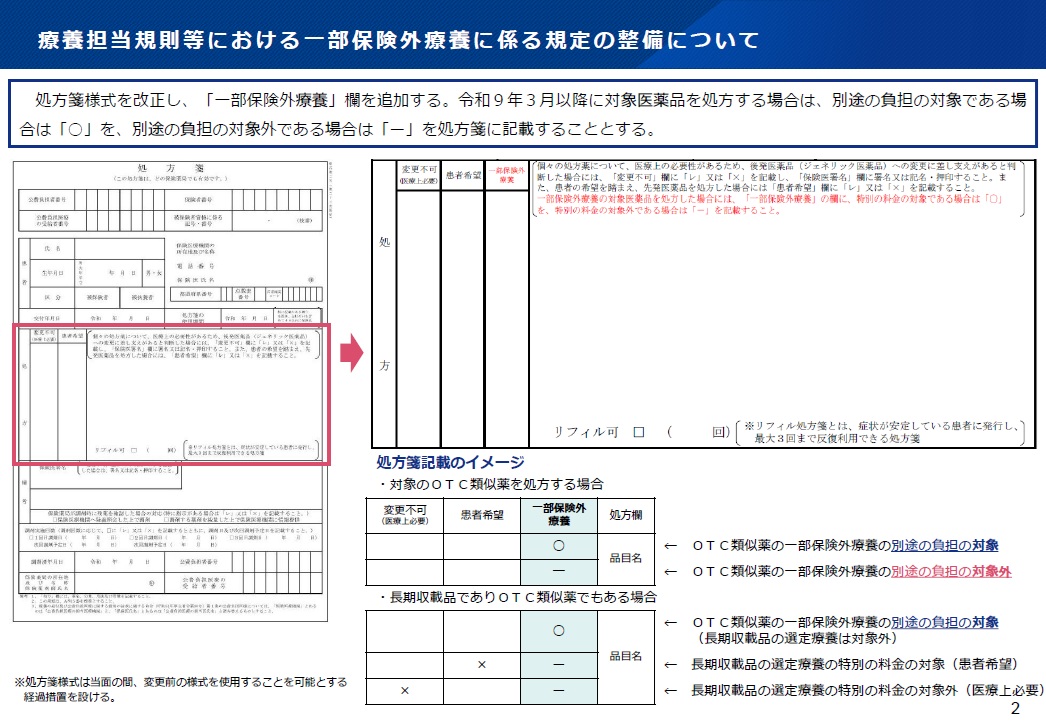The image size is (1046, 724).
Task: Click the × mark in the 変更不可 column
Action: (404, 691)
